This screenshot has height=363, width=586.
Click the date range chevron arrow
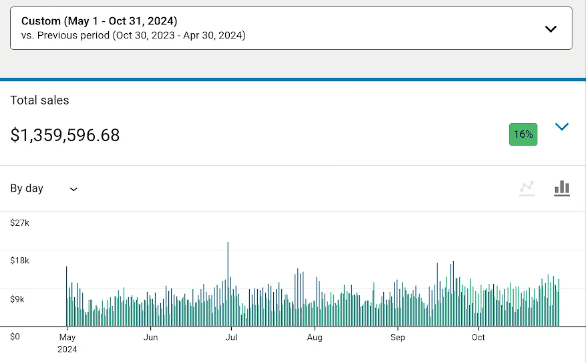click(x=550, y=29)
